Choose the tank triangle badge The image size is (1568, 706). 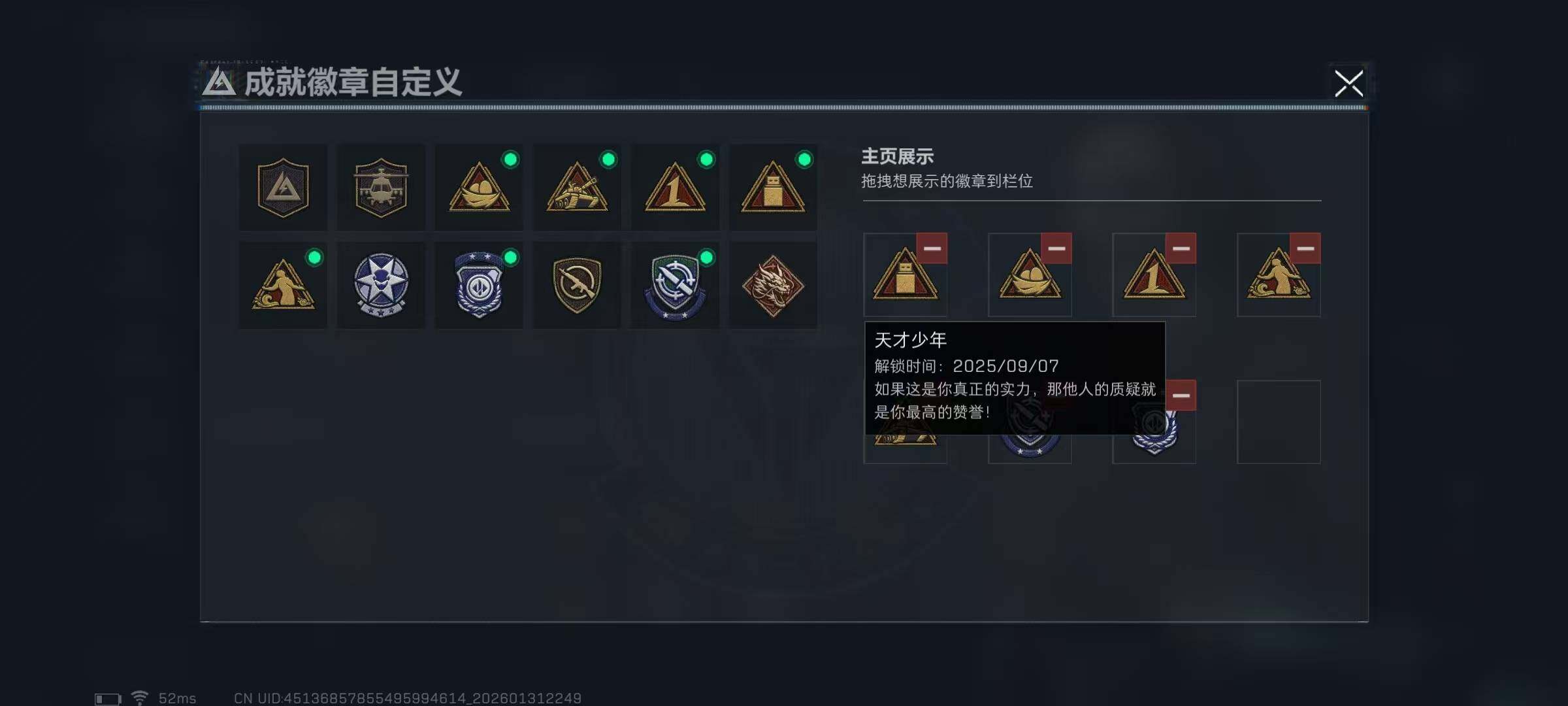[577, 188]
